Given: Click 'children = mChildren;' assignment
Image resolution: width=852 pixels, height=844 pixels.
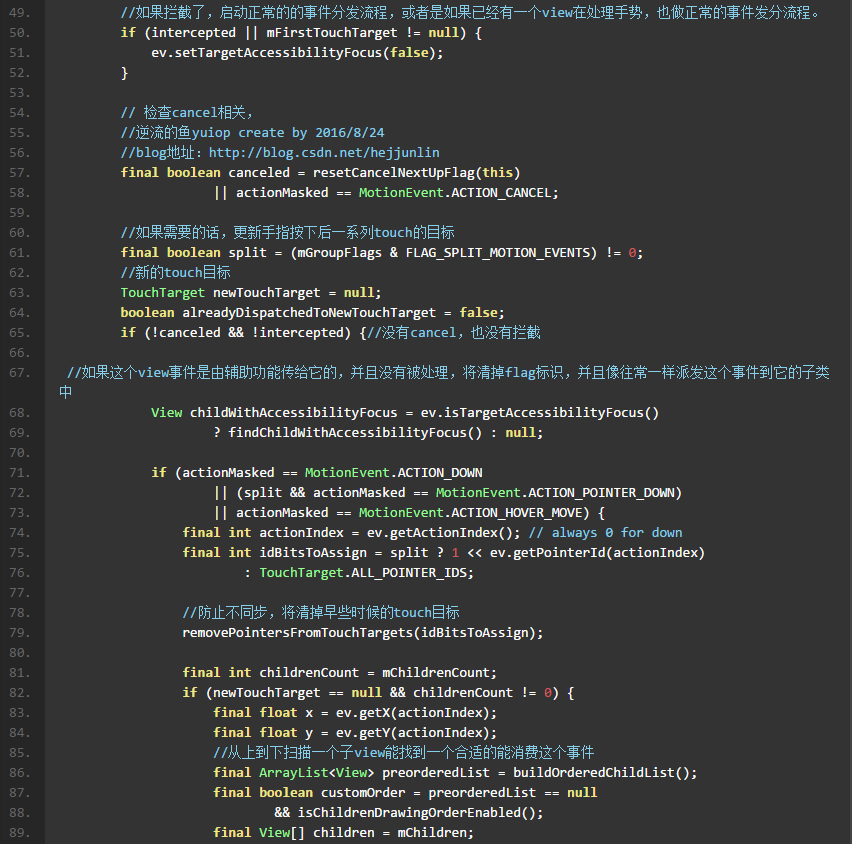Looking at the screenshot, I should [393, 833].
